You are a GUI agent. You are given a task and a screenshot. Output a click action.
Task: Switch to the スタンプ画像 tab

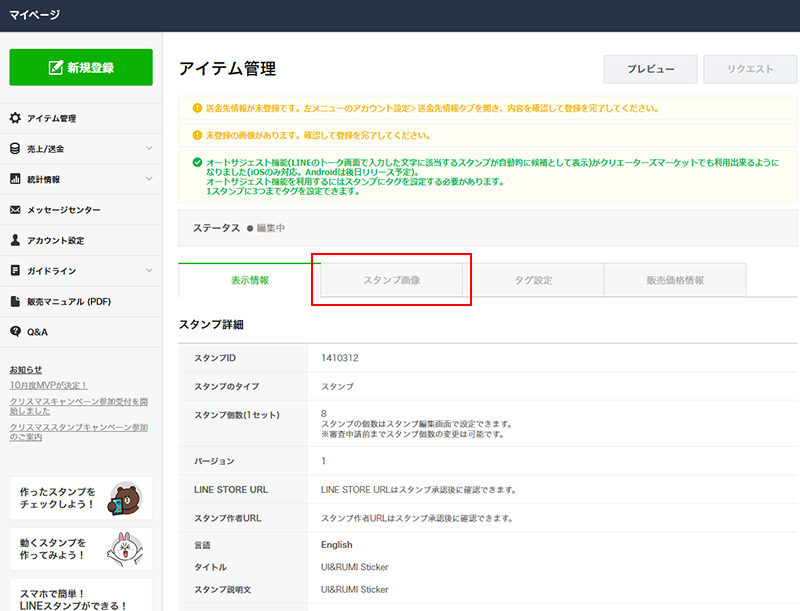pos(391,280)
